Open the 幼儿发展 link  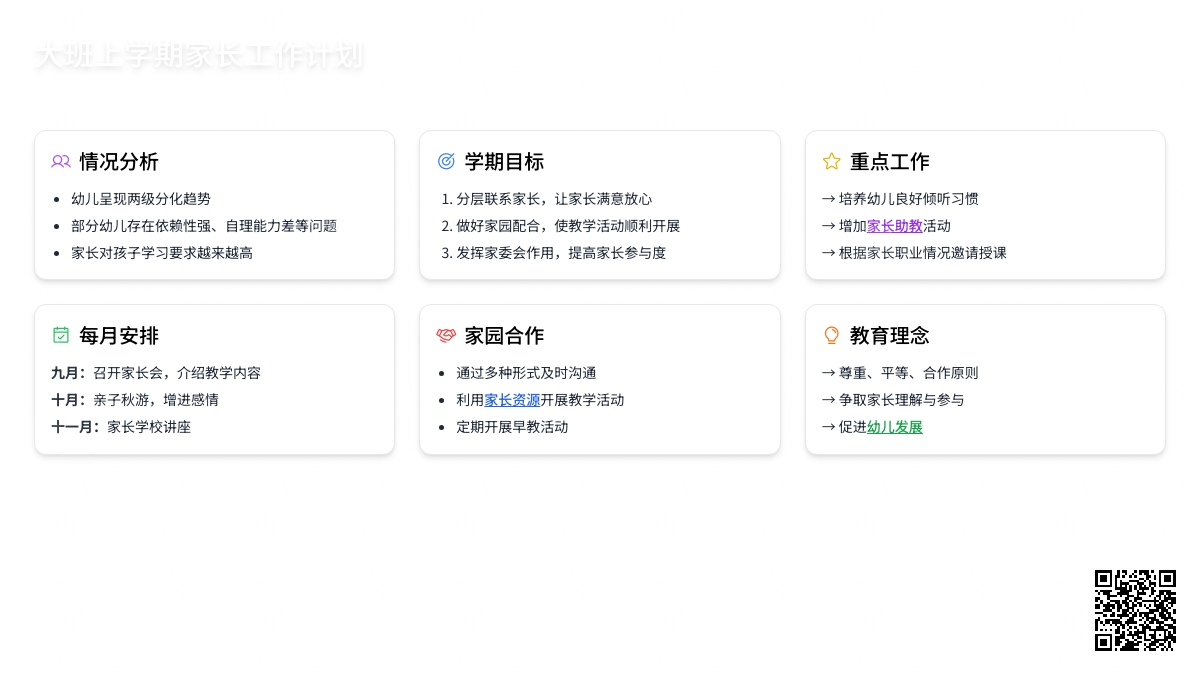click(895, 427)
